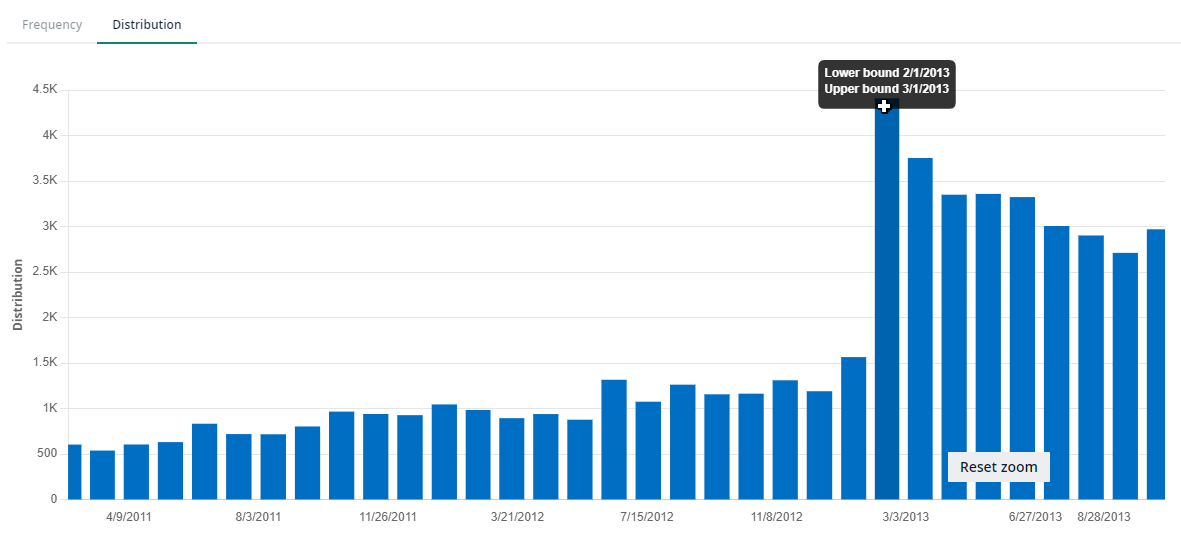Click the 11/8/2012 x-axis date label
1181x539 pixels.
[776, 517]
